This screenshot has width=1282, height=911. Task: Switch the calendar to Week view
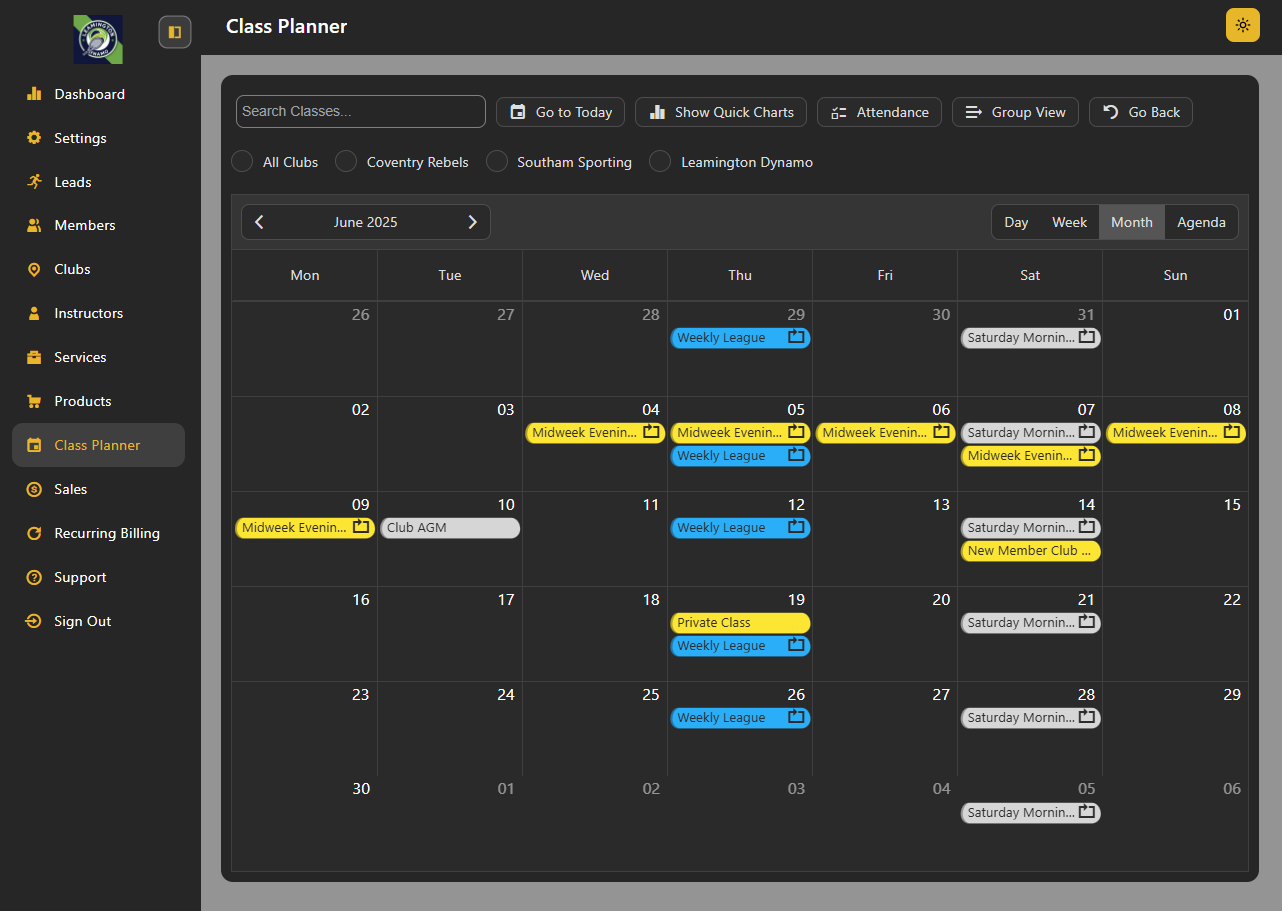tap(1069, 222)
